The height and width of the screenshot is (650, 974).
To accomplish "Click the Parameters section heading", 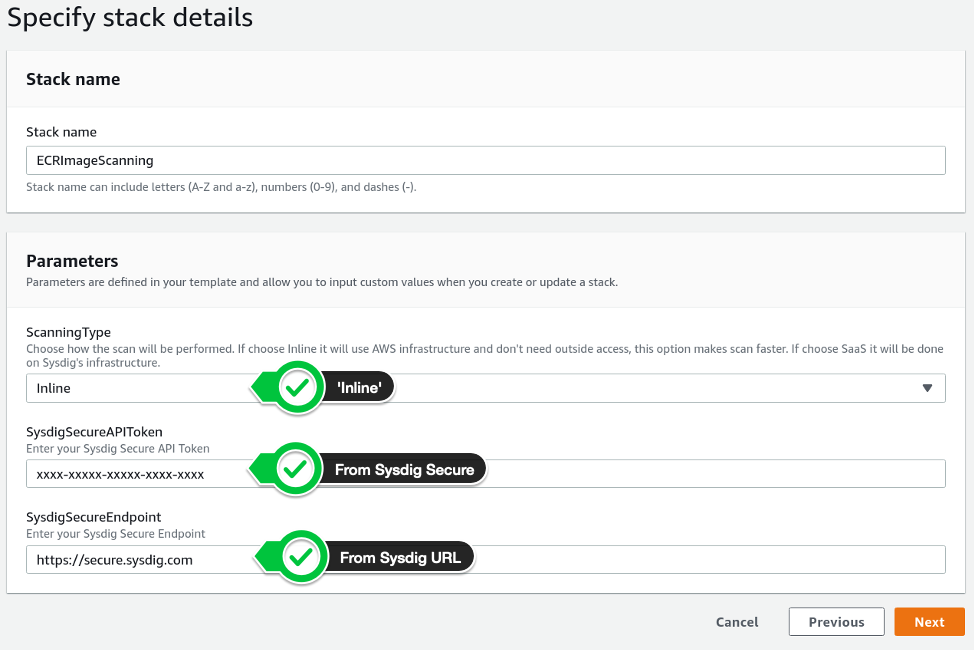I will tap(72, 261).
